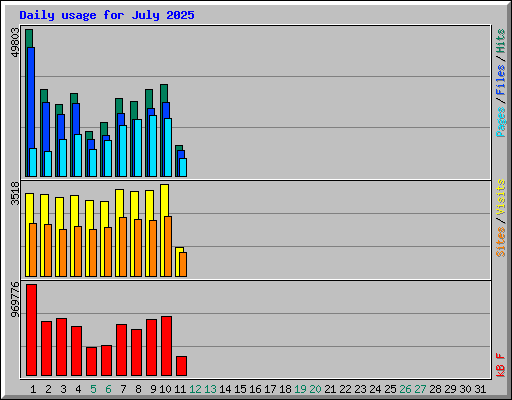Click day 2 on the x-axis
The image size is (512, 400).
48,389
